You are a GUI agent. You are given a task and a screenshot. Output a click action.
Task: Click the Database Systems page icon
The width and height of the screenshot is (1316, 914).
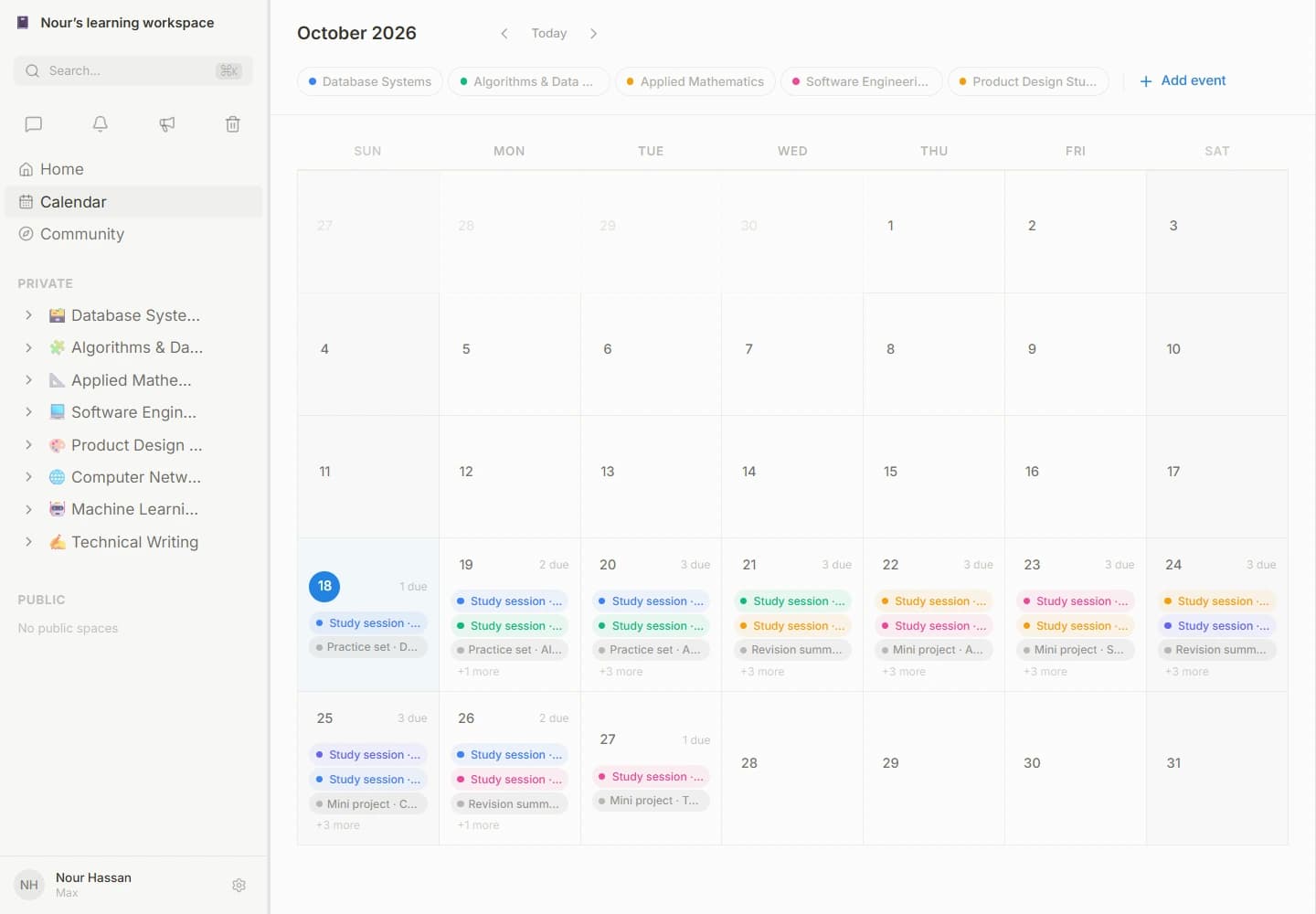pos(57,315)
